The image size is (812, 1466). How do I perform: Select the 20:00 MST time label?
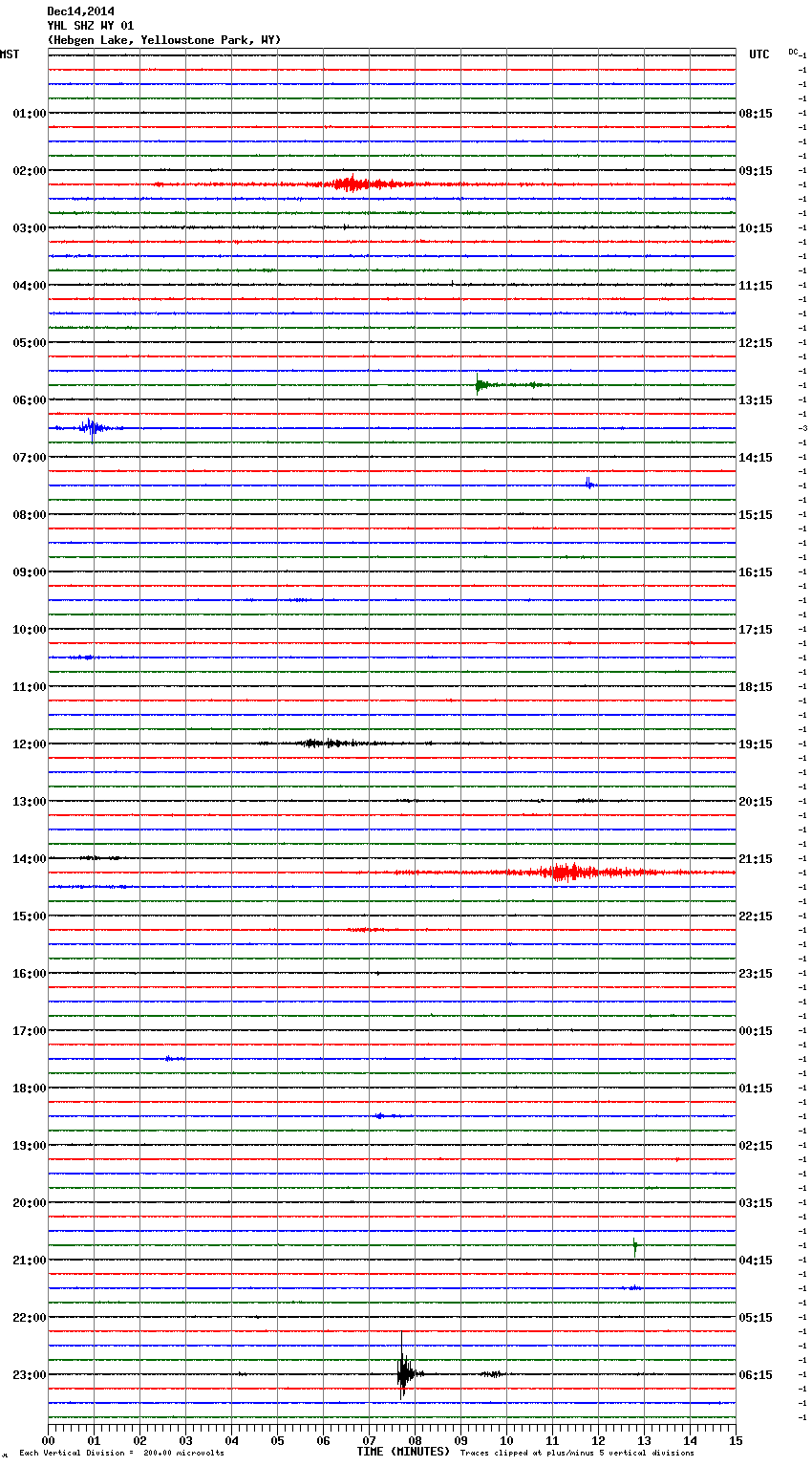(x=30, y=1203)
